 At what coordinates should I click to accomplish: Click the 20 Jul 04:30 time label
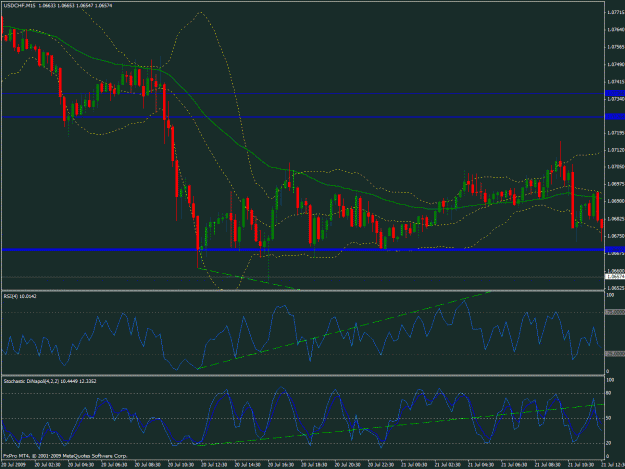tap(81, 465)
